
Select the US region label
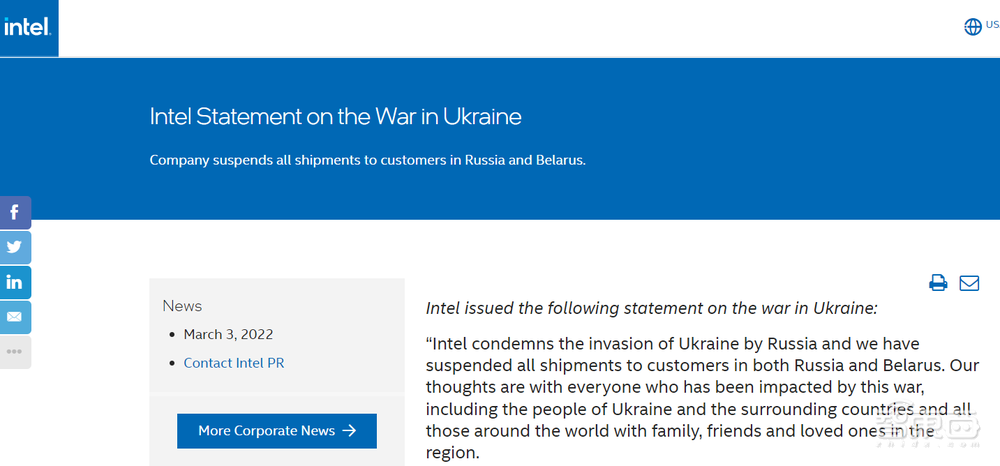(x=992, y=26)
